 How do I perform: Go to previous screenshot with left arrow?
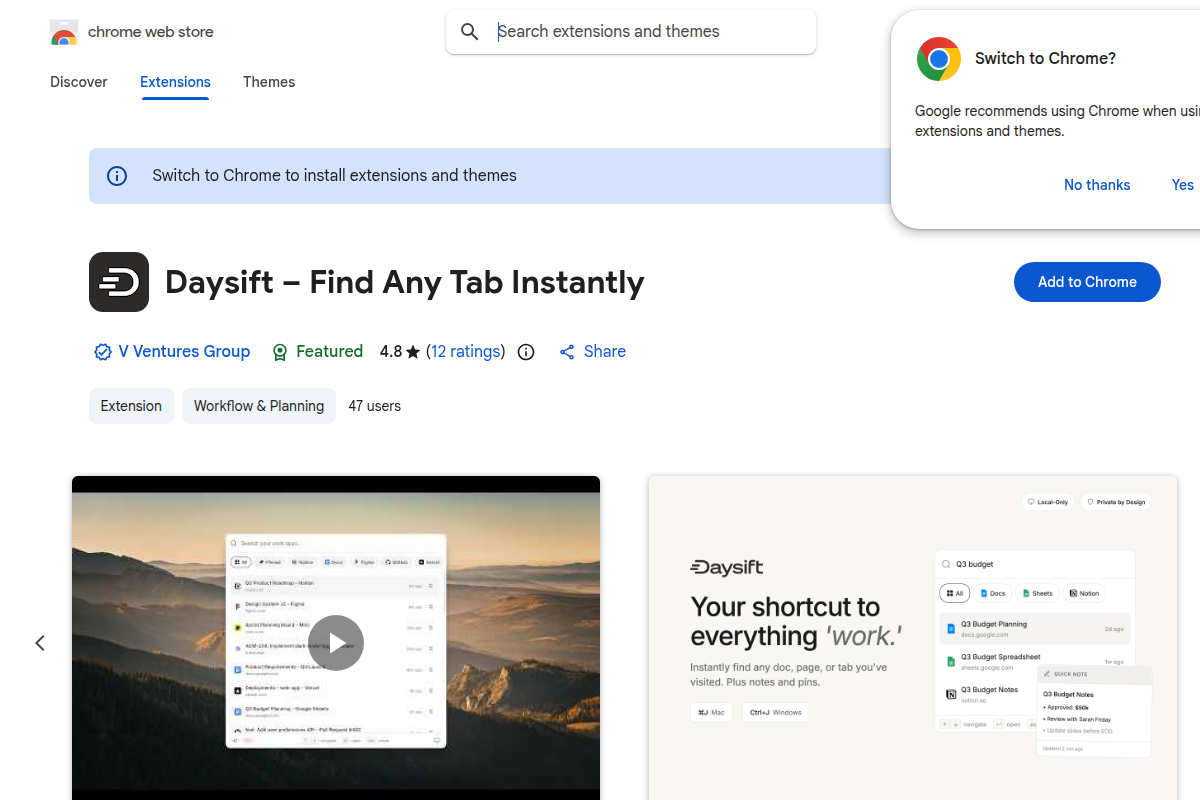40,643
